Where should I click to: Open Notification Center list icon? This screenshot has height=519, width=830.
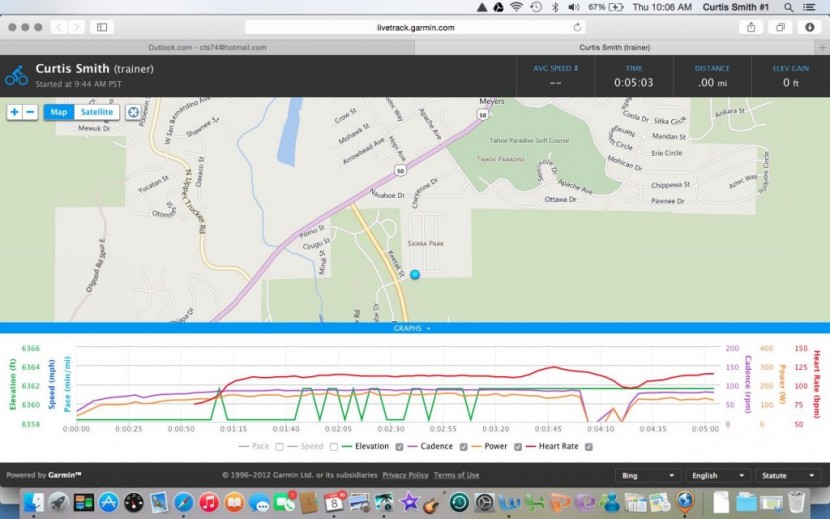(x=809, y=7)
